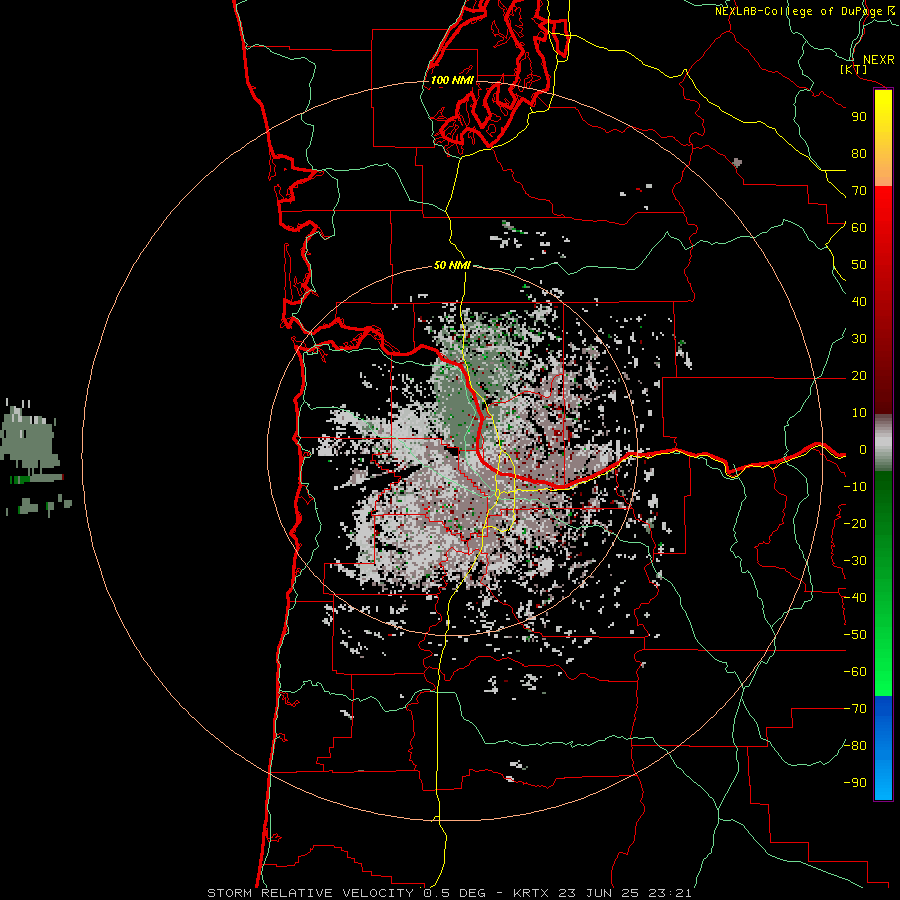This screenshot has width=900, height=900.
Task: Click the '50 NMI' range ring label
Action: click(x=452, y=265)
